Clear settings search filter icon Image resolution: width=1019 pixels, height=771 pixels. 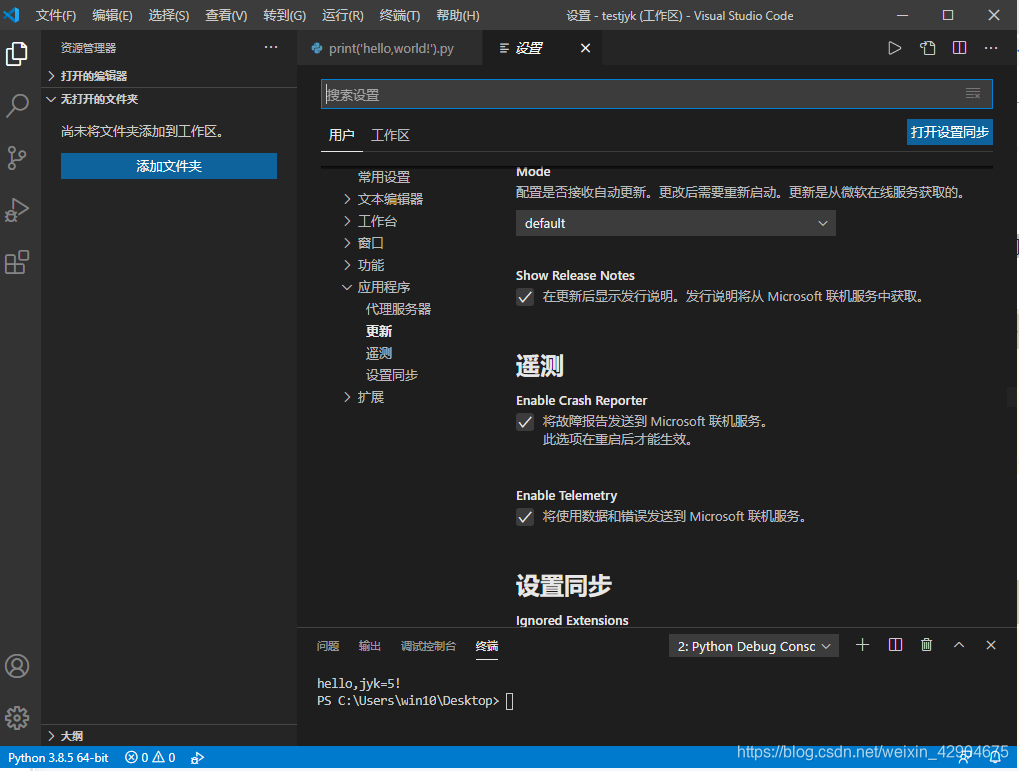(x=973, y=94)
